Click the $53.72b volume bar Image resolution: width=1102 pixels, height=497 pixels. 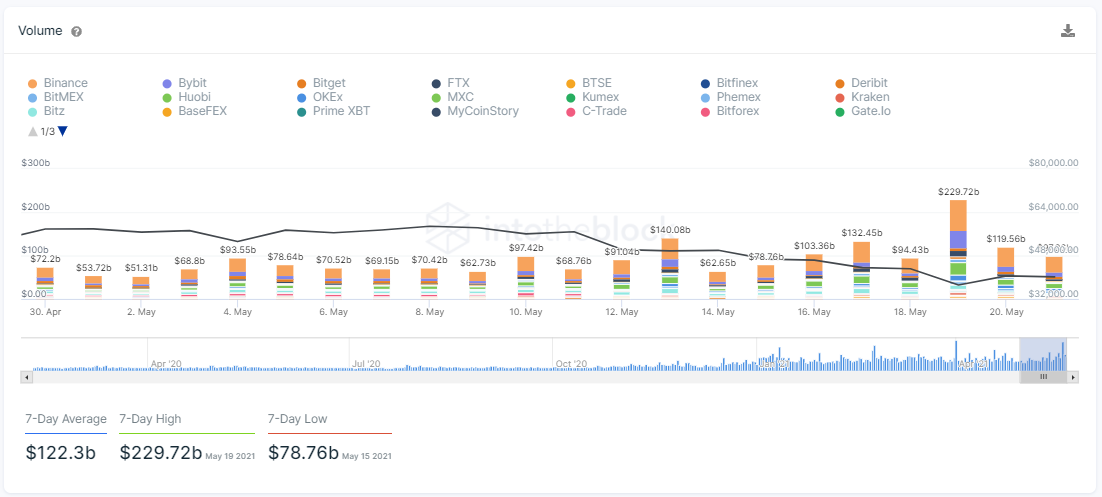coord(93,288)
